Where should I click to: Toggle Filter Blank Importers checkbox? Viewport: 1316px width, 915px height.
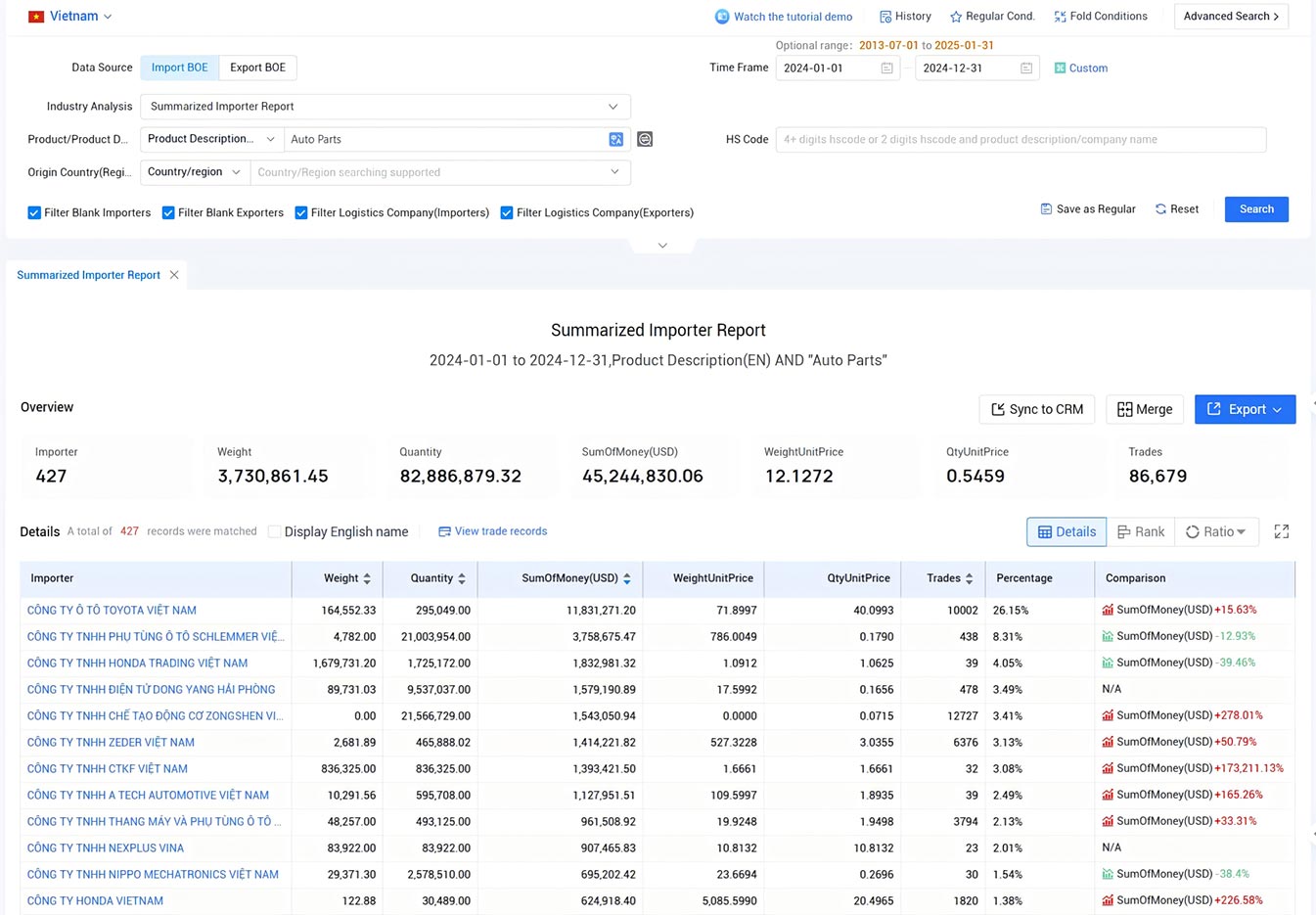(x=34, y=212)
